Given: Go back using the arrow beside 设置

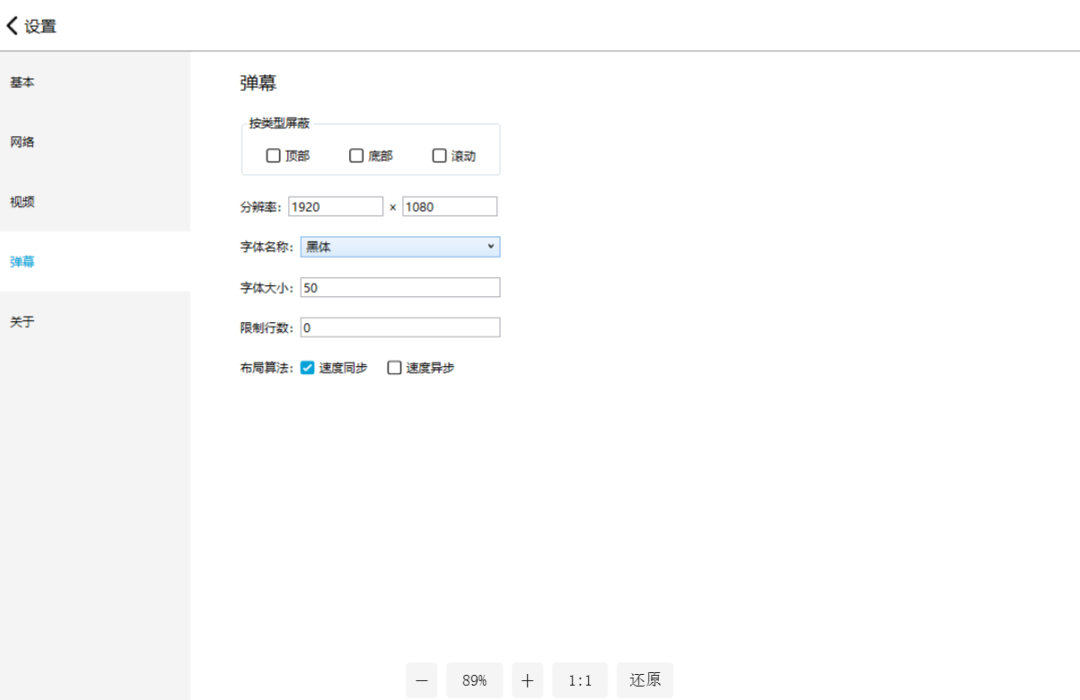Looking at the screenshot, I should pyautogui.click(x=12, y=26).
